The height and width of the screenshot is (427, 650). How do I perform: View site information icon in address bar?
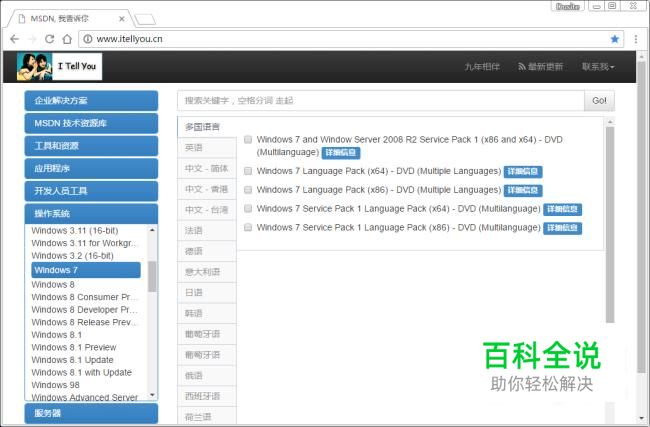point(87,39)
